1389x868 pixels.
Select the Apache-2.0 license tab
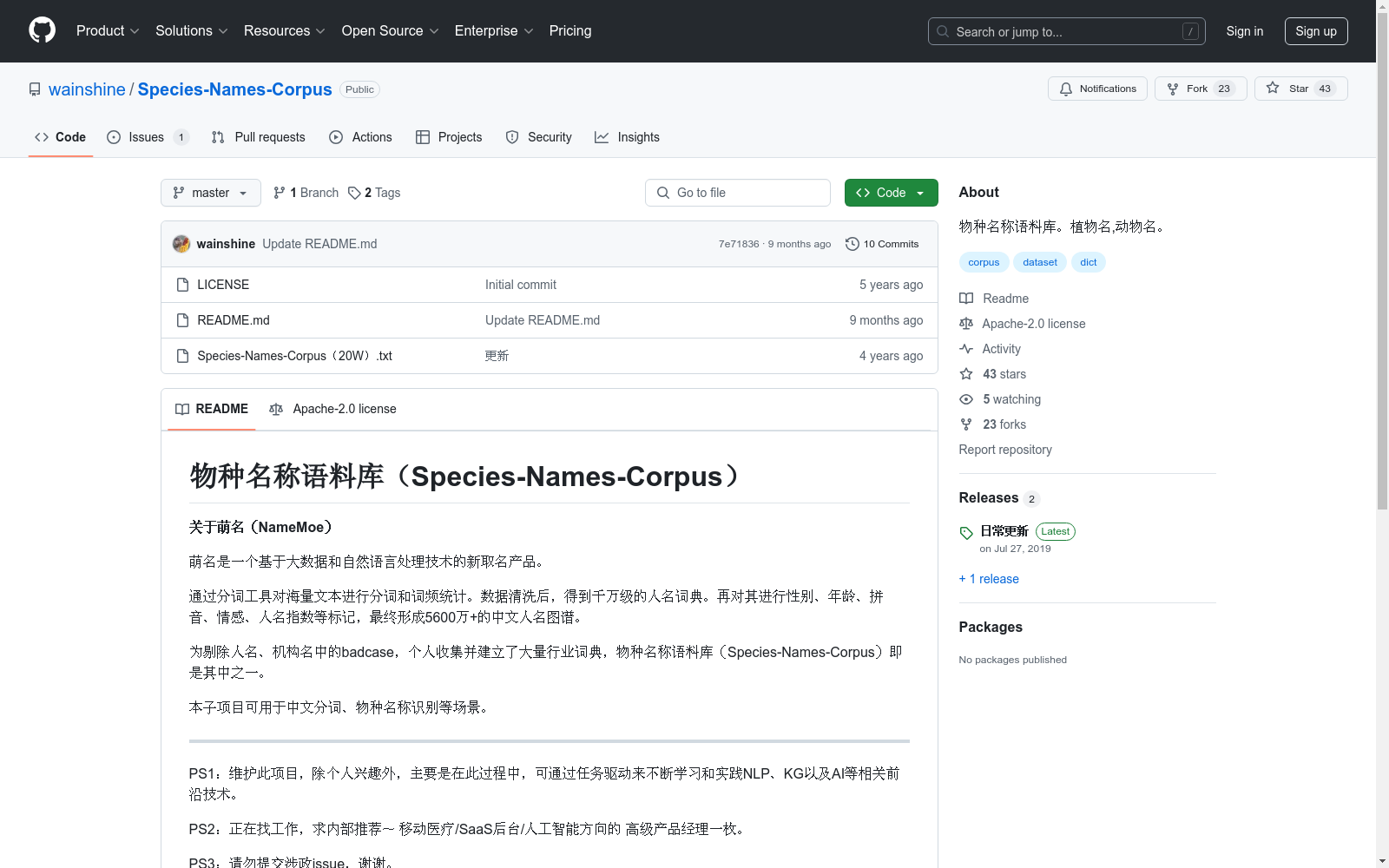[333, 409]
